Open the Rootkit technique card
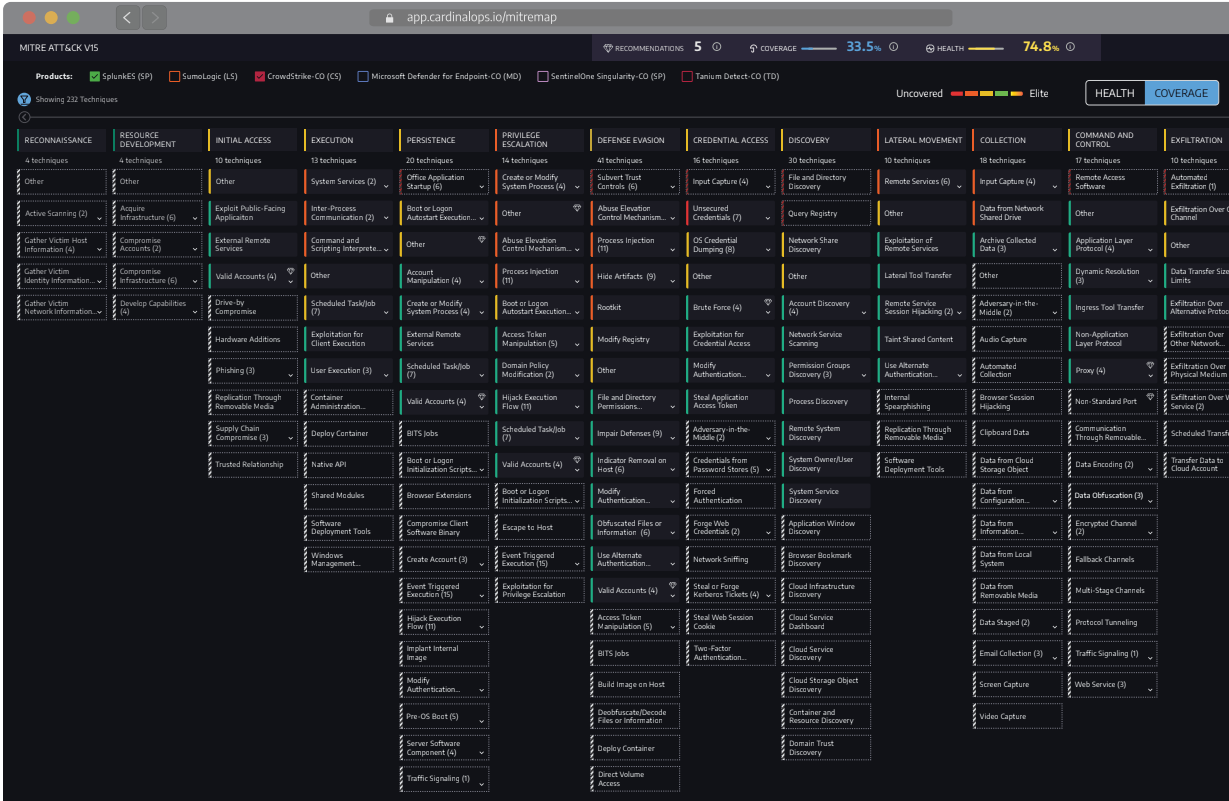The image size is (1229, 801). (x=635, y=307)
